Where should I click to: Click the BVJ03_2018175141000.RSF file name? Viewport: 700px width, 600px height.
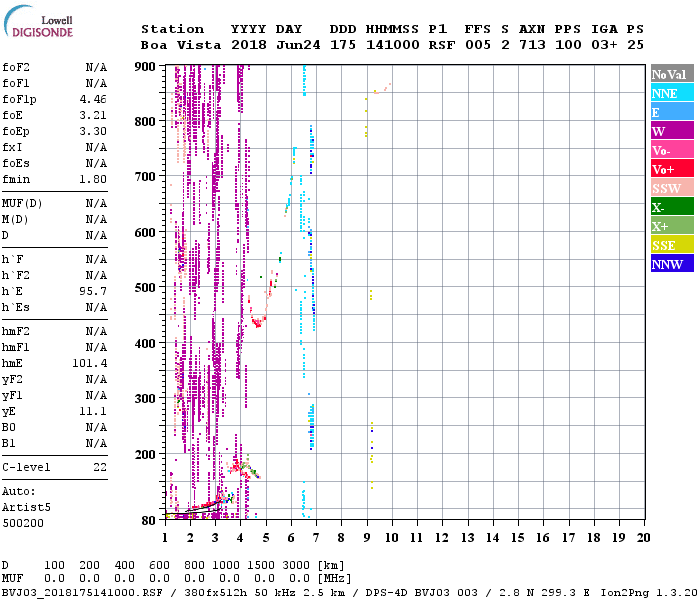(82, 593)
